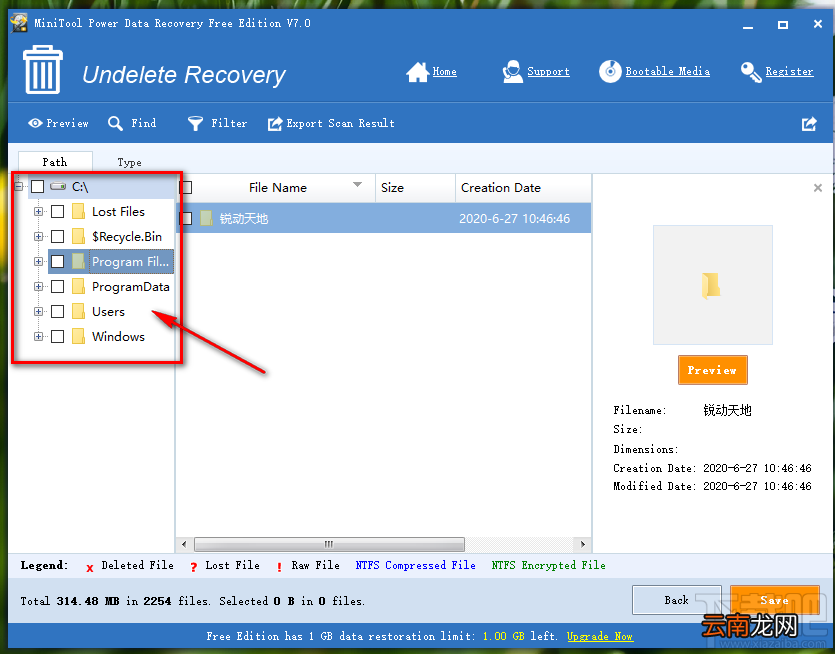Click the scrollbar left arrow

[x=184, y=544]
